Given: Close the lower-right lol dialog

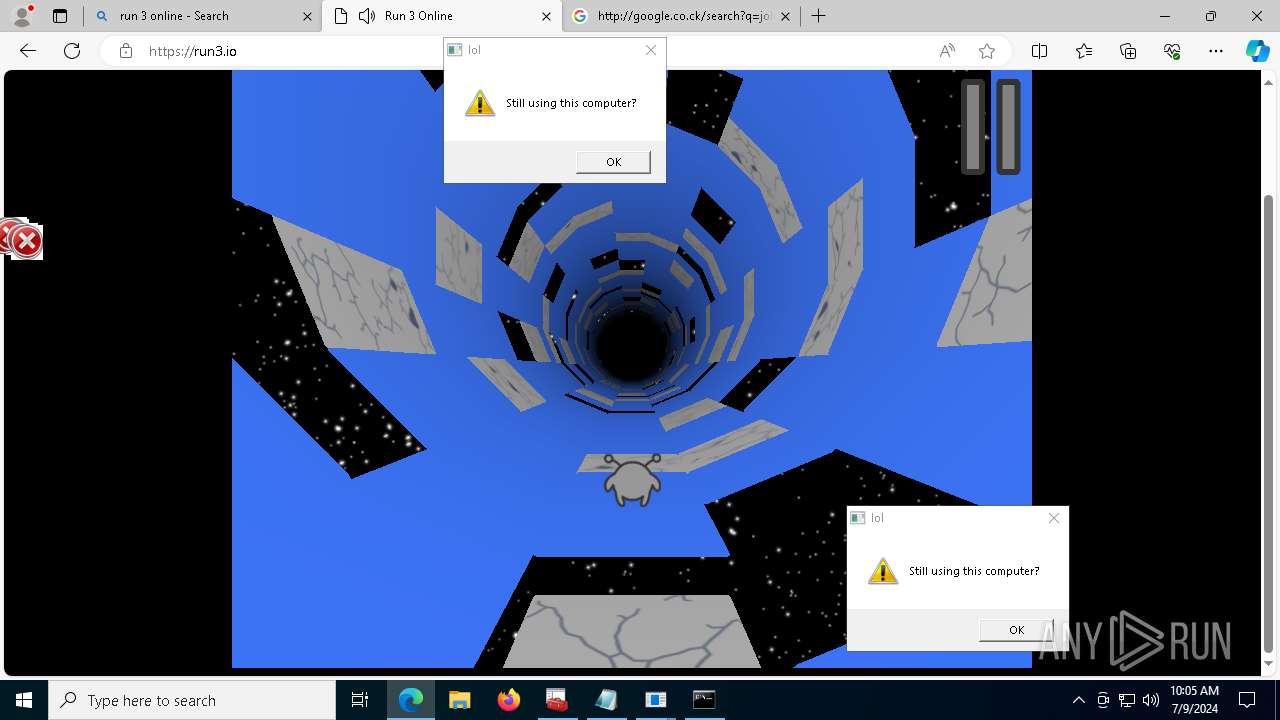Looking at the screenshot, I should tap(1054, 518).
